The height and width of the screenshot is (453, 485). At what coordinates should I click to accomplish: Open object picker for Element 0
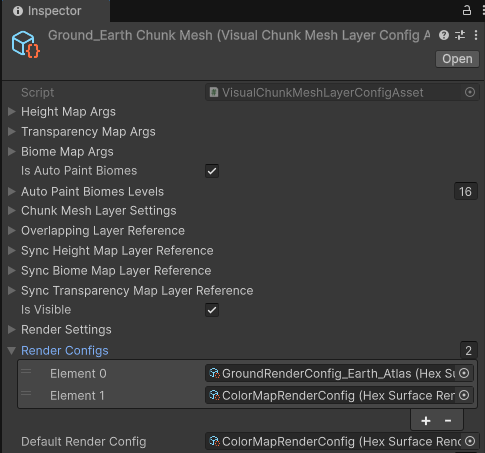click(464, 373)
